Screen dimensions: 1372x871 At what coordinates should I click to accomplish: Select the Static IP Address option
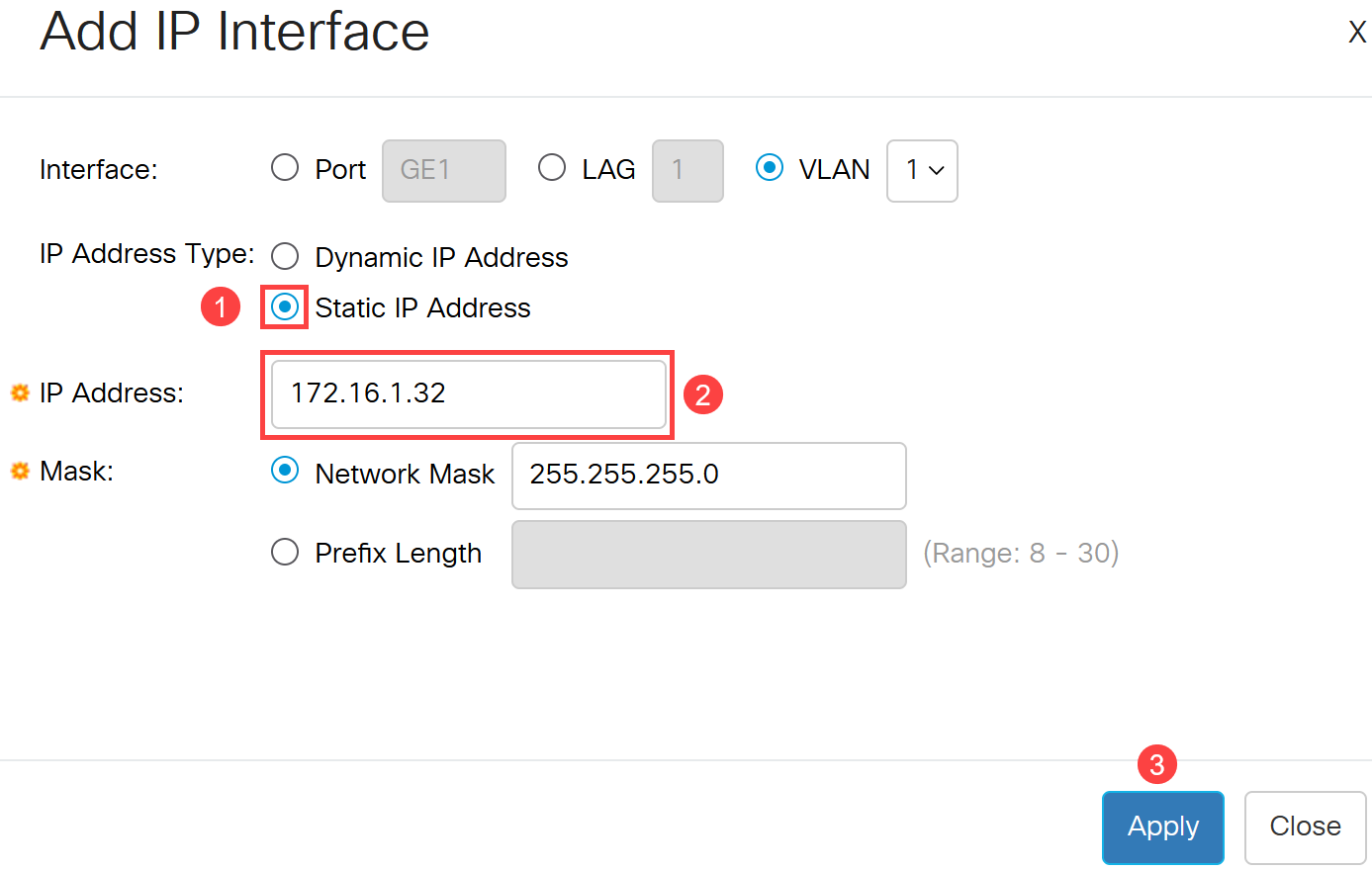click(x=285, y=306)
